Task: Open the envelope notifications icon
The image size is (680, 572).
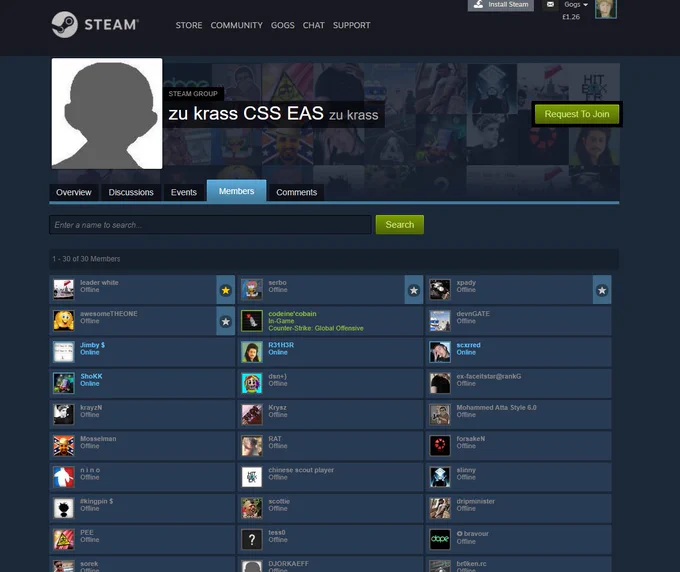Action: [x=550, y=4]
